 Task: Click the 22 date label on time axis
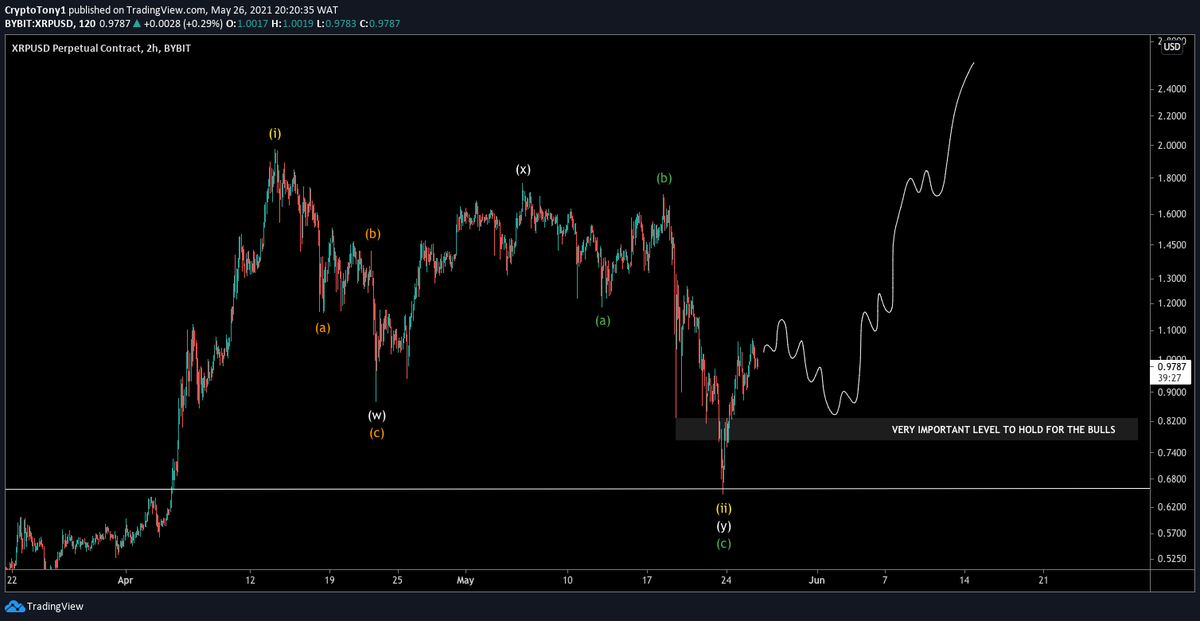tap(11, 579)
